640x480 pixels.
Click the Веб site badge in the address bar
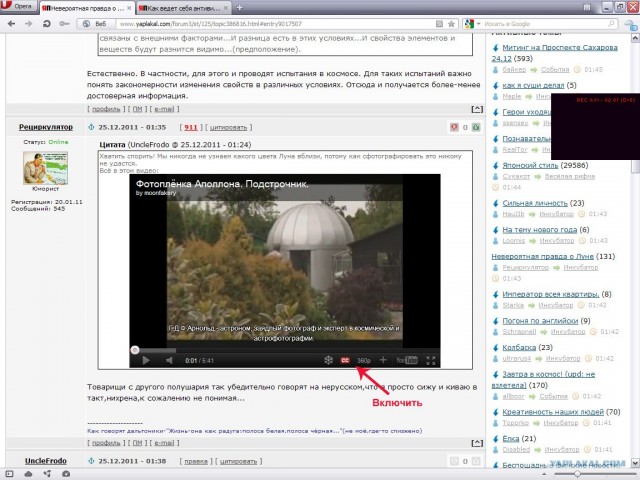[96, 24]
